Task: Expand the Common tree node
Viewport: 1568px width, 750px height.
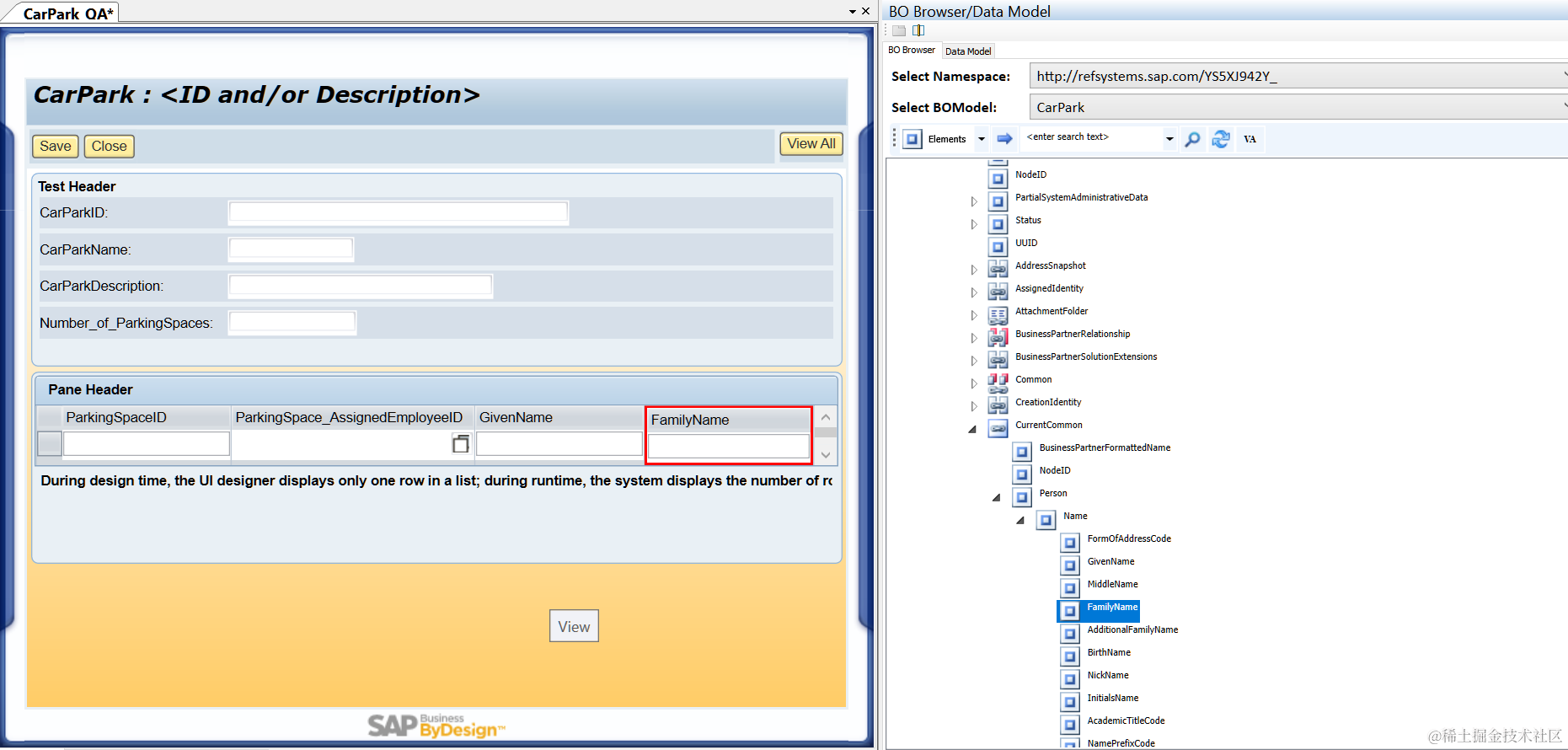Action: [x=974, y=383]
